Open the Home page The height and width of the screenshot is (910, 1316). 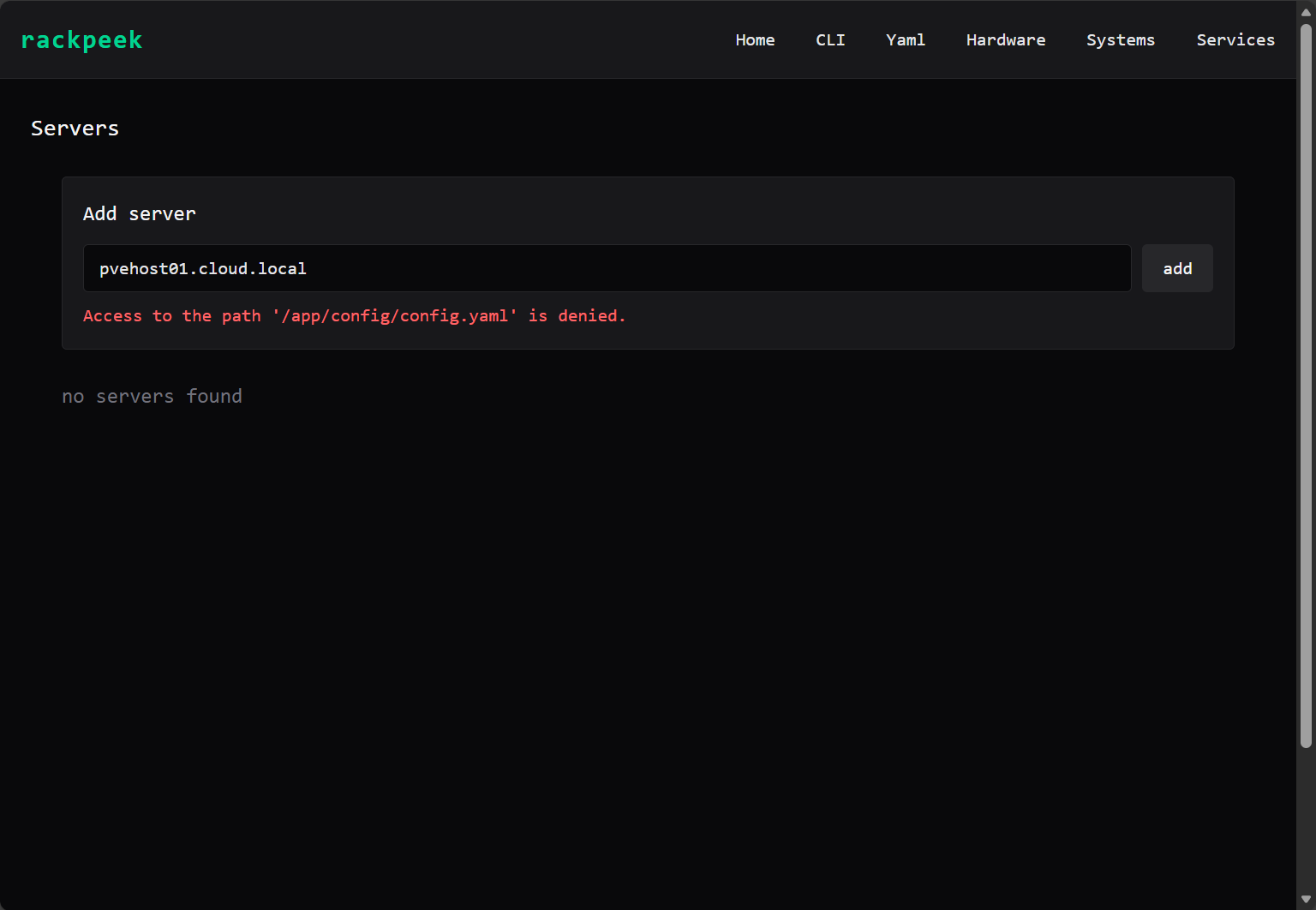pos(755,40)
